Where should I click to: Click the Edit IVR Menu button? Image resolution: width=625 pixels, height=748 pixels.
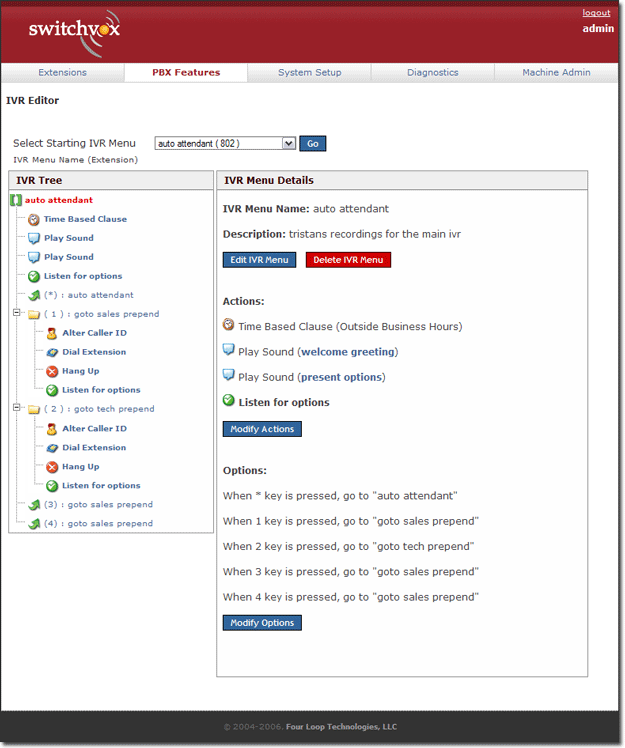pos(260,260)
